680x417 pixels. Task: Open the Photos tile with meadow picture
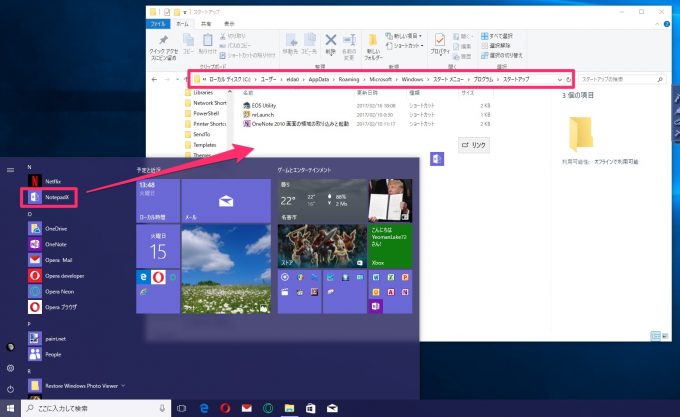[x=226, y=269]
